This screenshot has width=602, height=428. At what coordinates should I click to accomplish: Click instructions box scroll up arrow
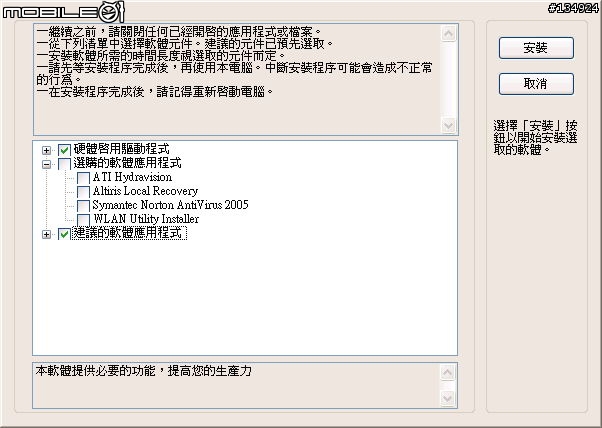(x=448, y=34)
